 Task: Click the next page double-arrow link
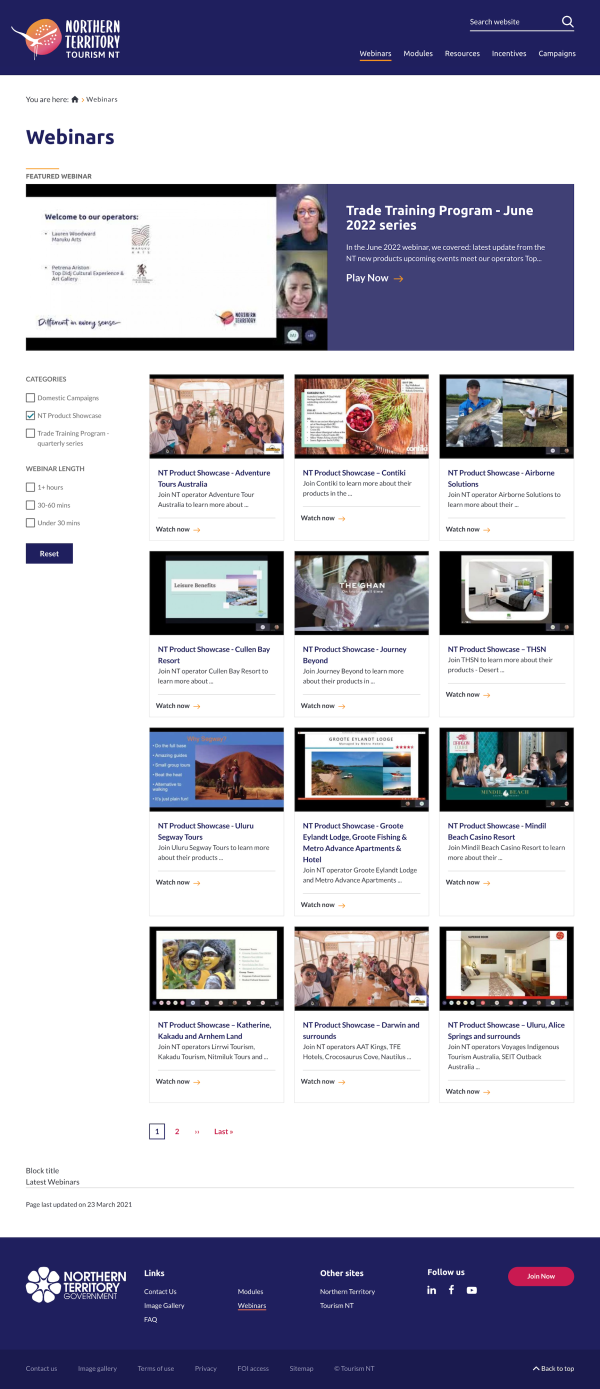click(x=197, y=1131)
